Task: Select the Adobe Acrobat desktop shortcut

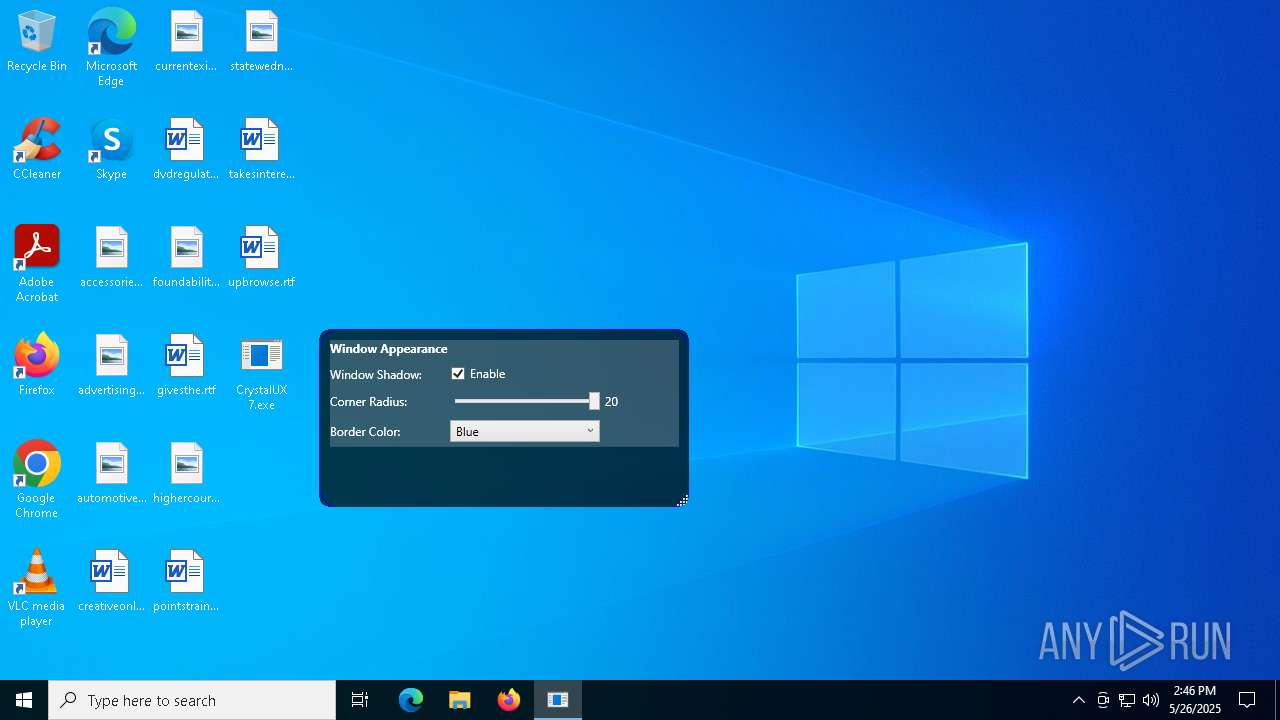Action: click(37, 264)
